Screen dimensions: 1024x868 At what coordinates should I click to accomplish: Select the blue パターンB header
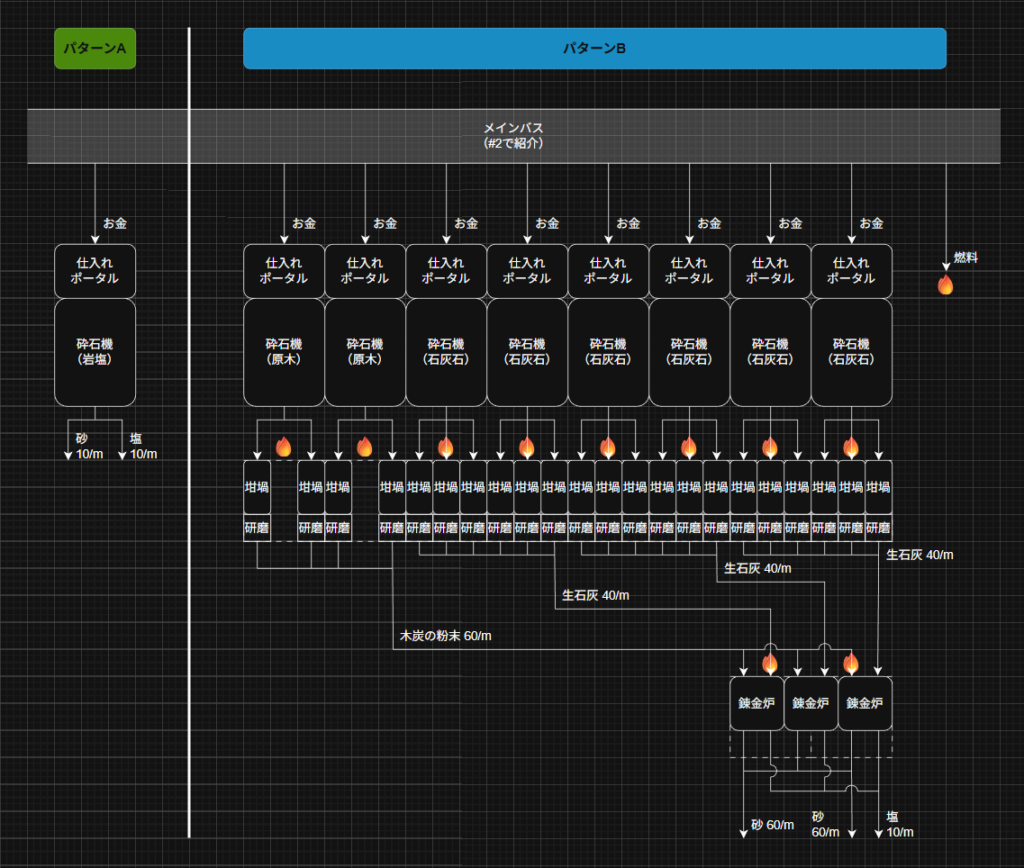[594, 48]
